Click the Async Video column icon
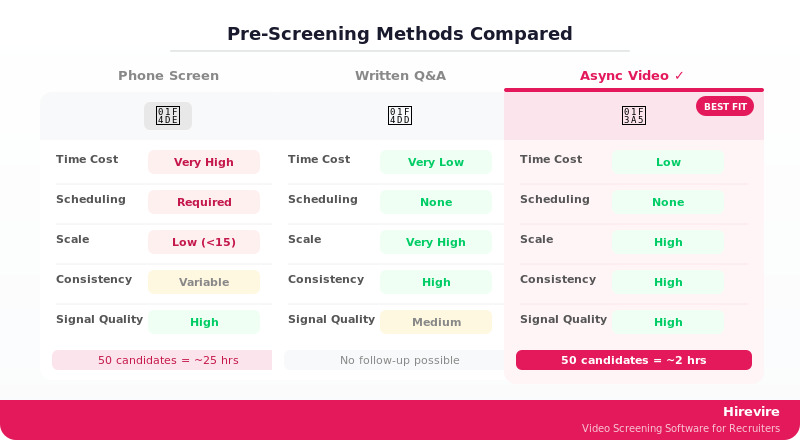This screenshot has width=800, height=440. 633,116
